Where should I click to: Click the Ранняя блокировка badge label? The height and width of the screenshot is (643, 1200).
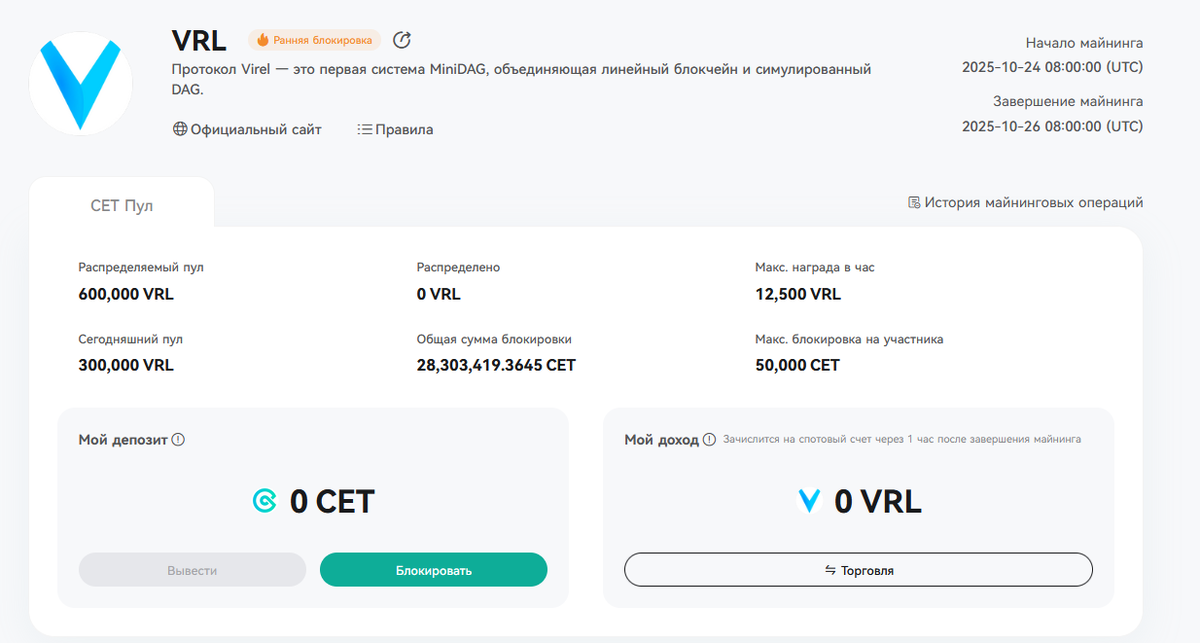pos(322,40)
